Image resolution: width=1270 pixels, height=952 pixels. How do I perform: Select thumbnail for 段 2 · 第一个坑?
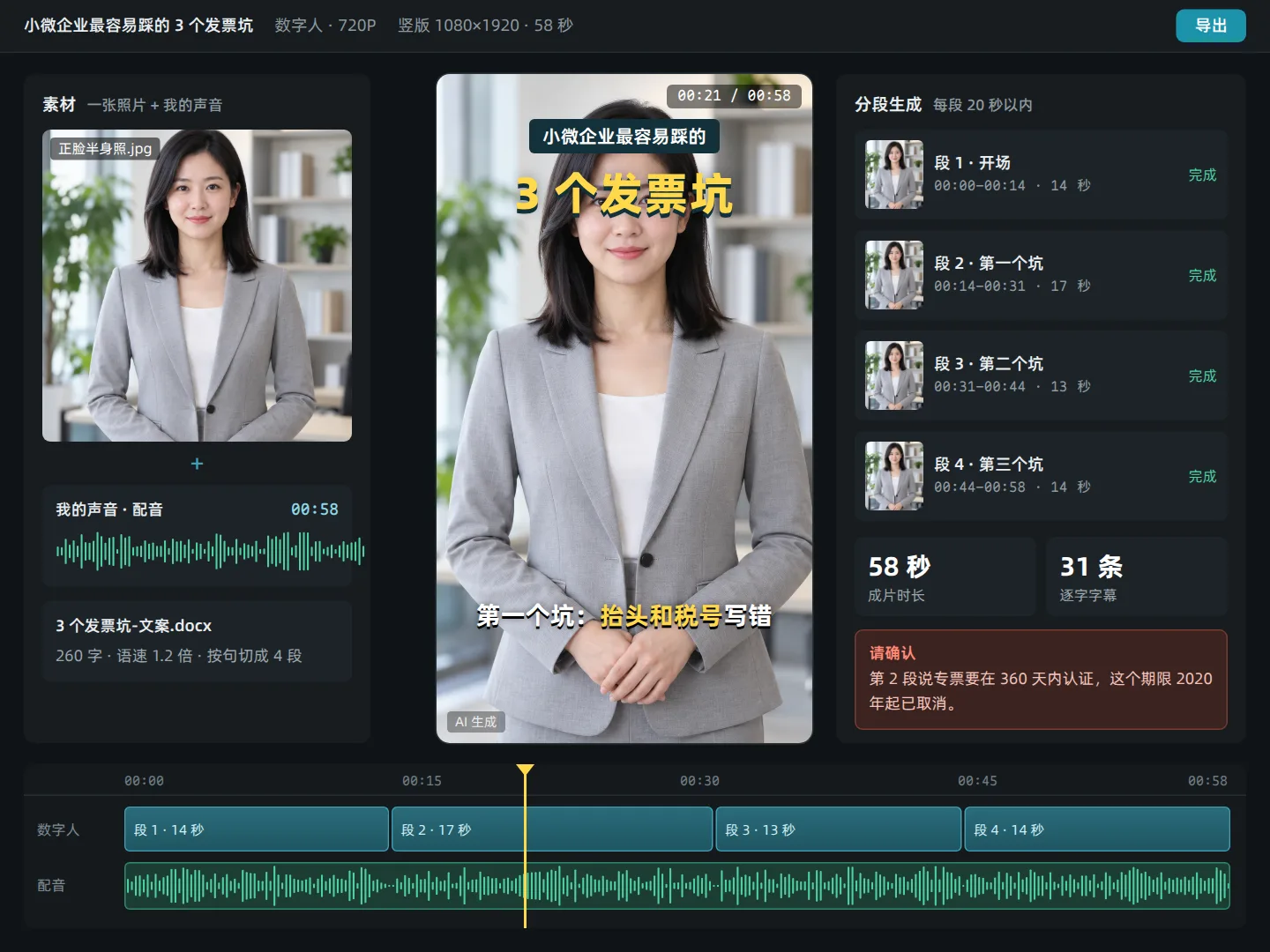coord(894,275)
